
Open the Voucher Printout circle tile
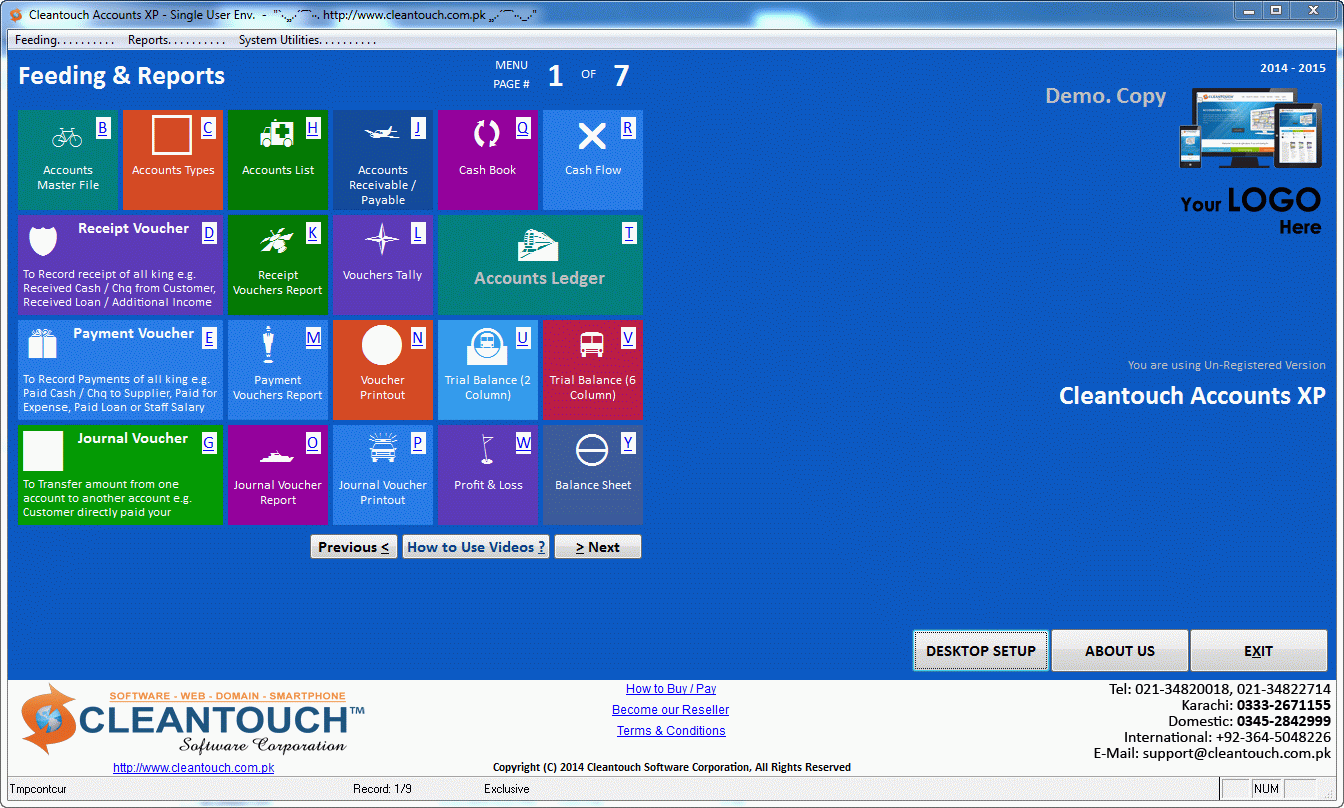click(383, 370)
